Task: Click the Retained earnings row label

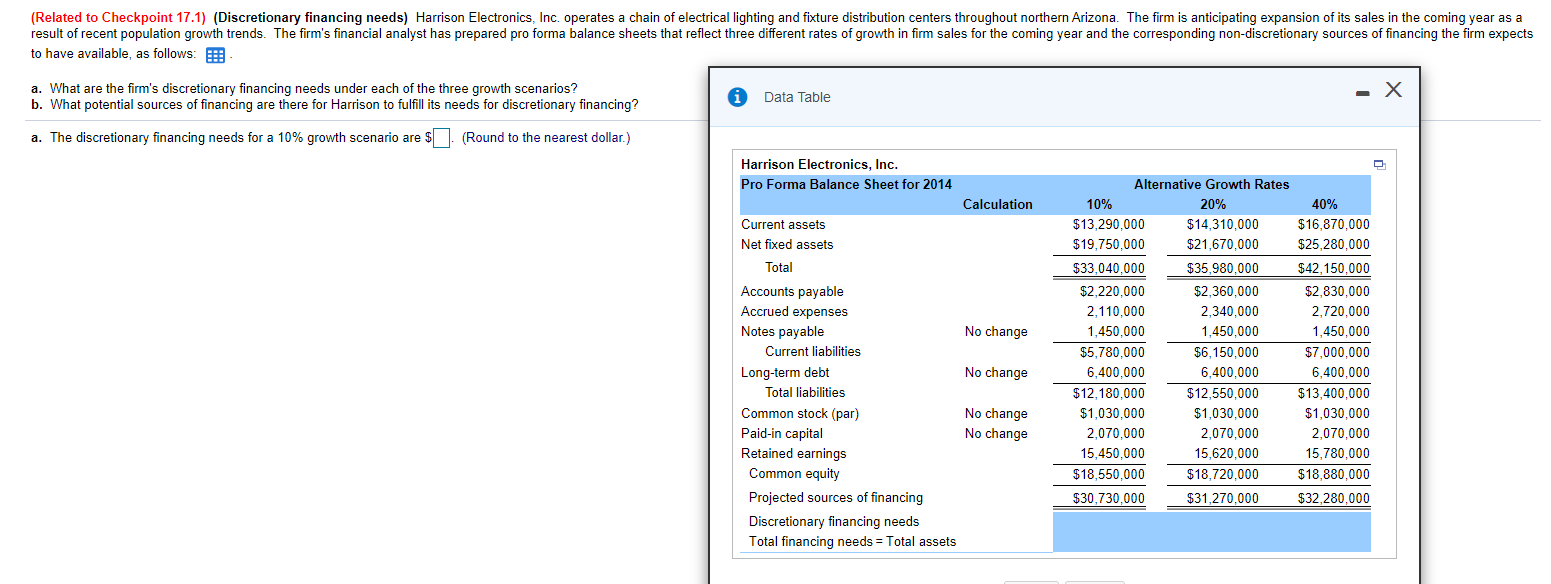Action: point(794,454)
